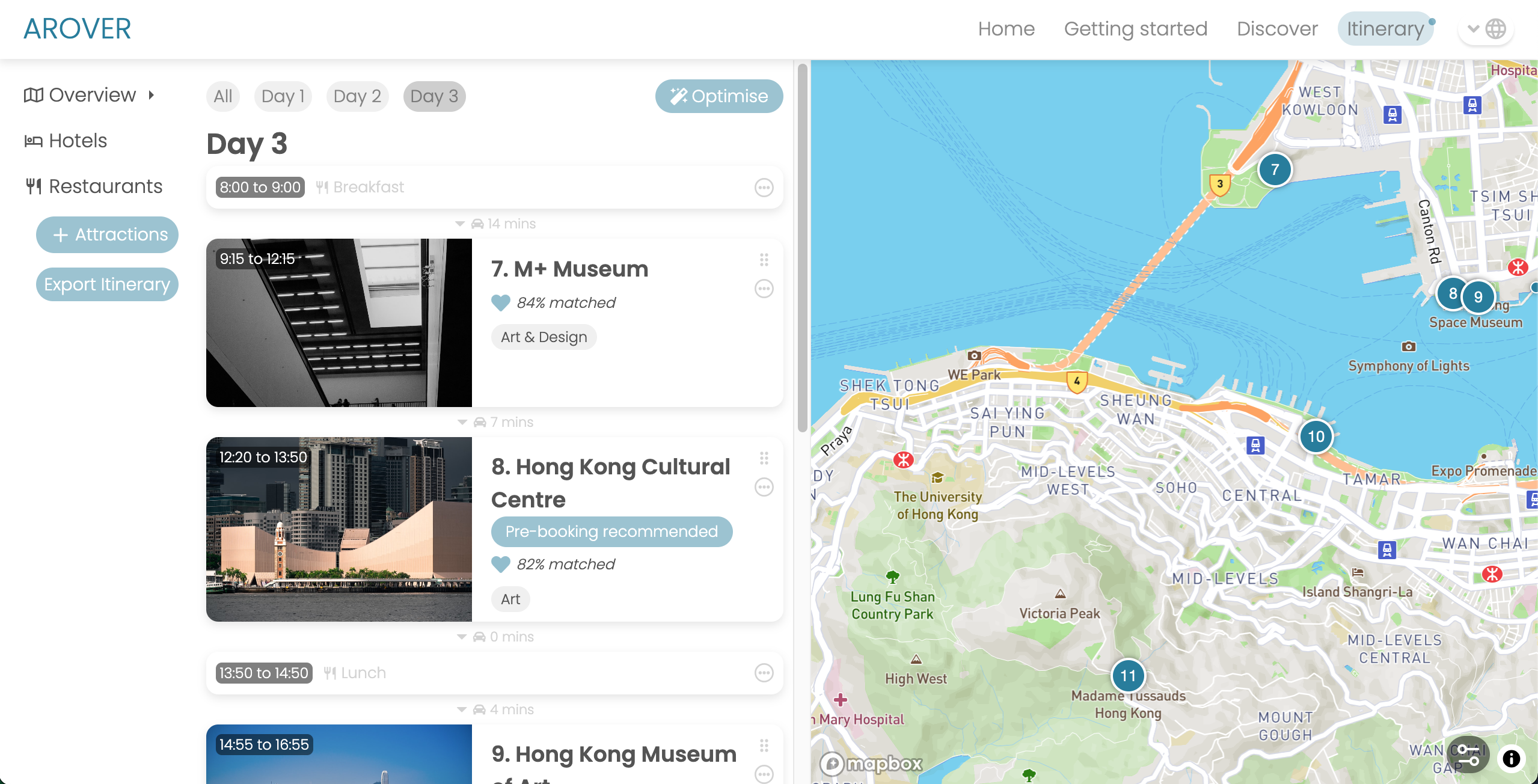Open Lunch row options icon
Screen dimensions: 1538x784
[764, 673]
